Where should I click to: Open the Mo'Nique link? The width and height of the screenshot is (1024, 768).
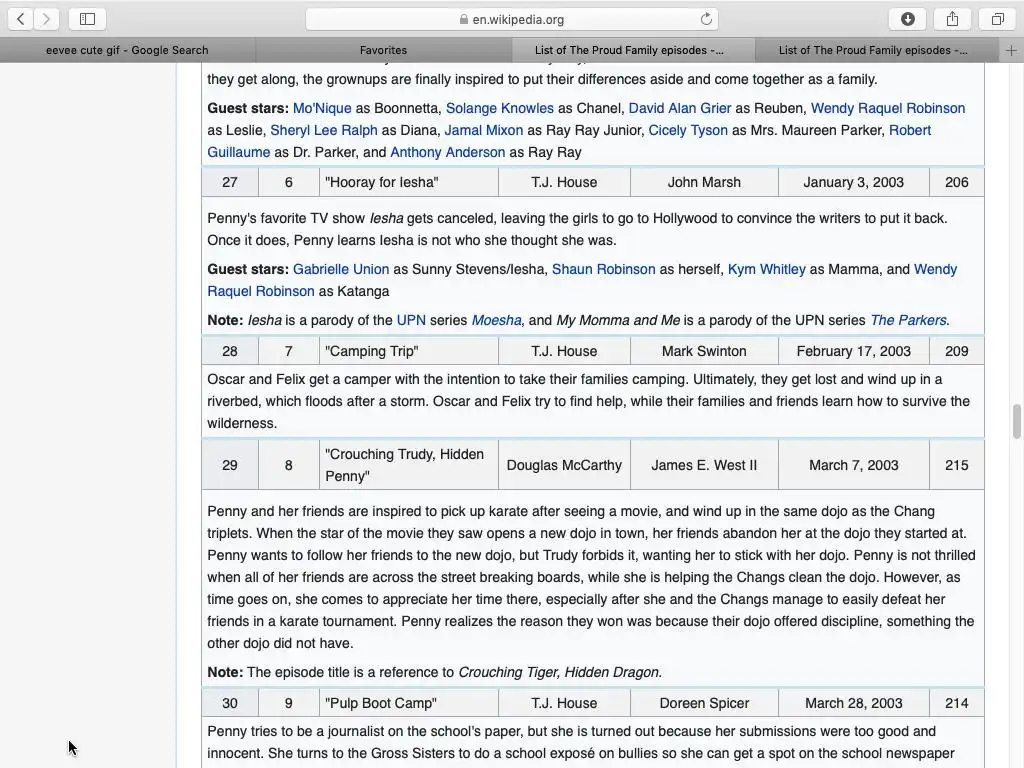point(322,108)
